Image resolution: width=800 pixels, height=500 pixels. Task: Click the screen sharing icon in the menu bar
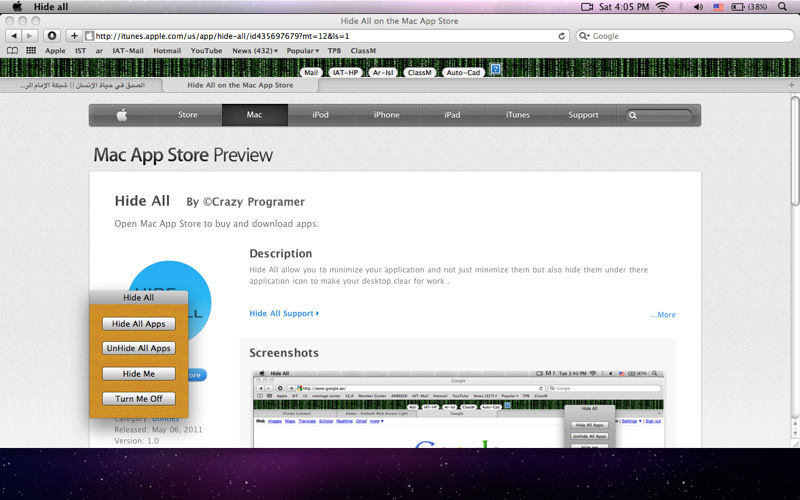click(x=587, y=7)
